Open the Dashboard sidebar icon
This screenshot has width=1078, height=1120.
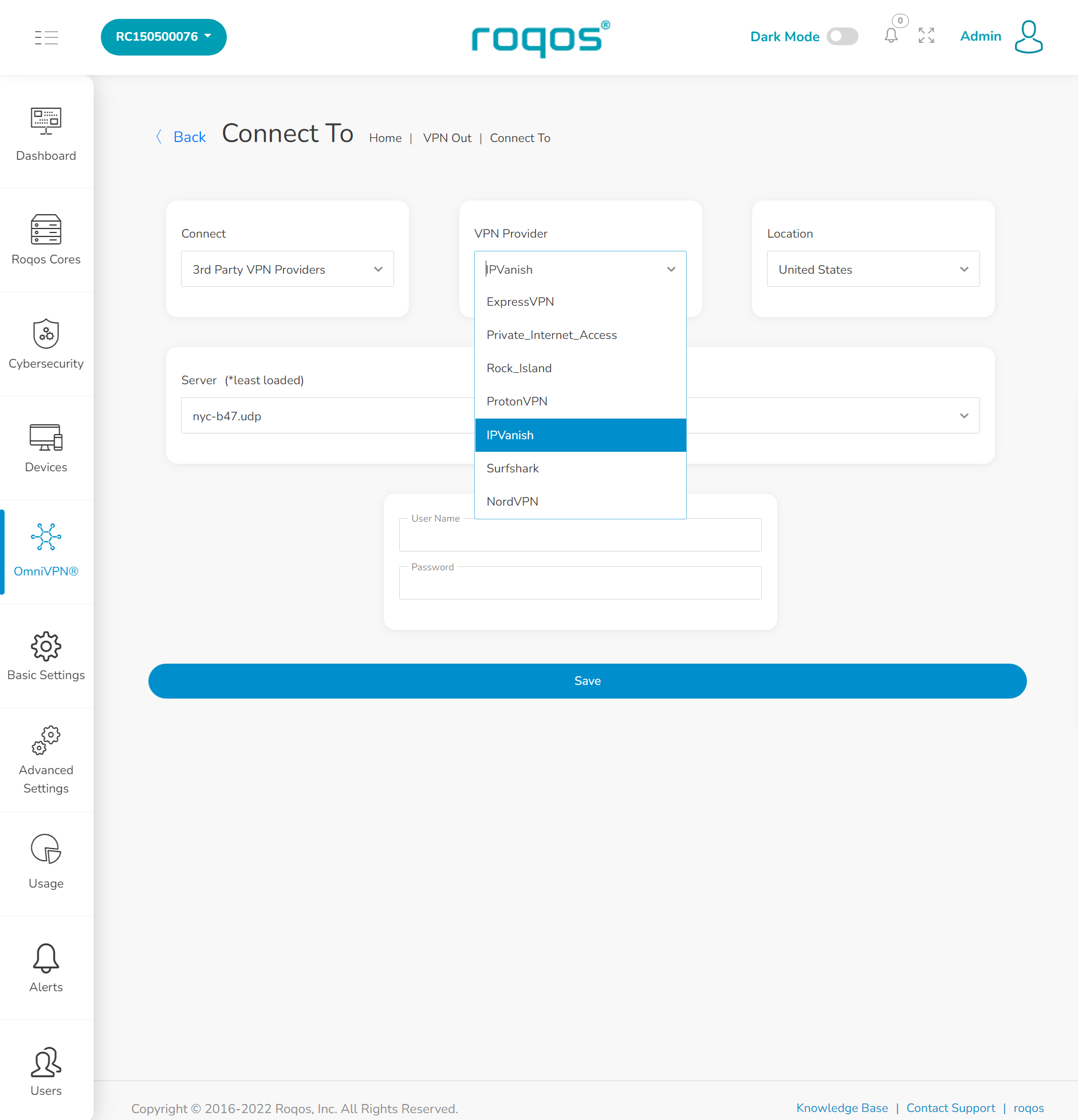coord(46,121)
